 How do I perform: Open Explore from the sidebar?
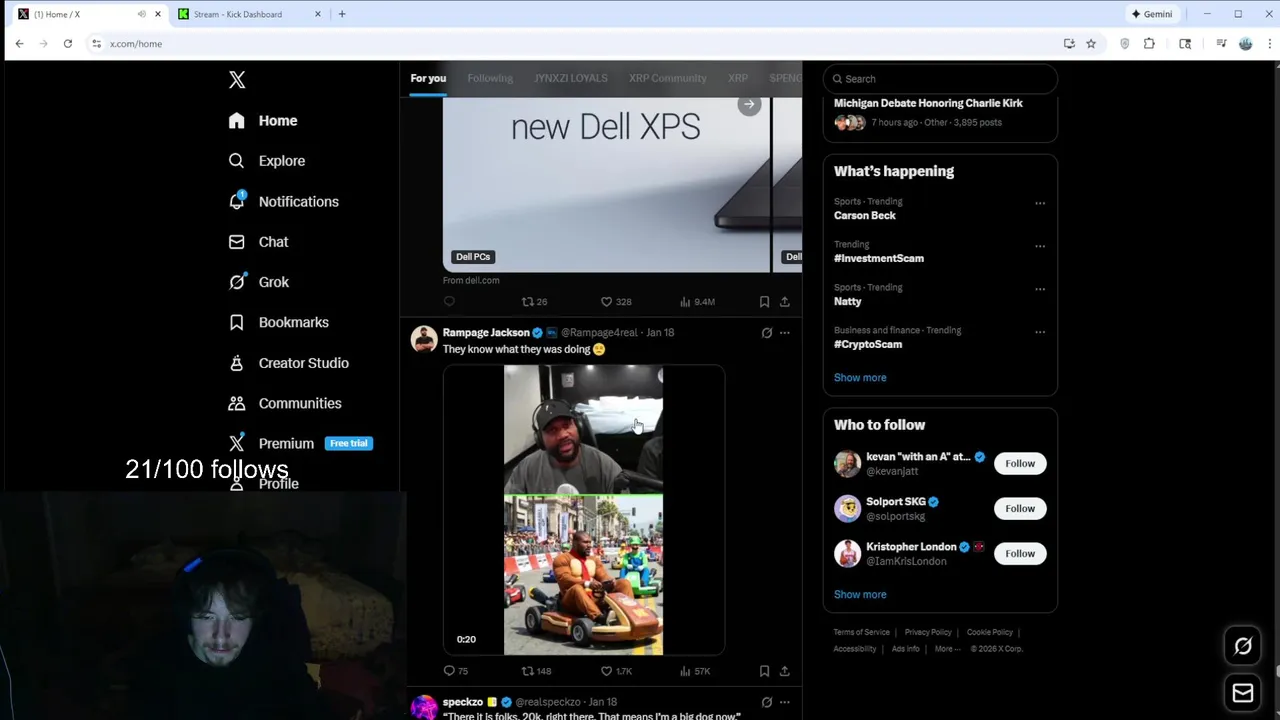tap(266, 161)
